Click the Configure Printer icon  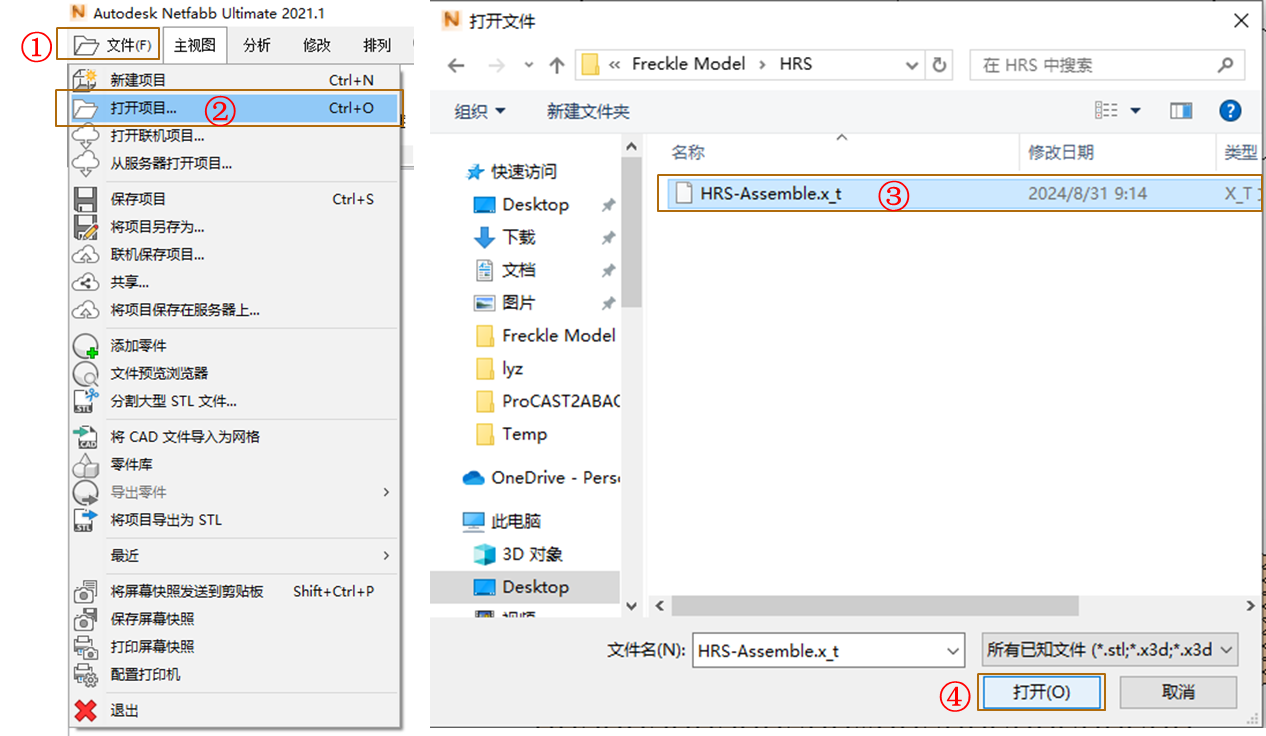coord(85,675)
